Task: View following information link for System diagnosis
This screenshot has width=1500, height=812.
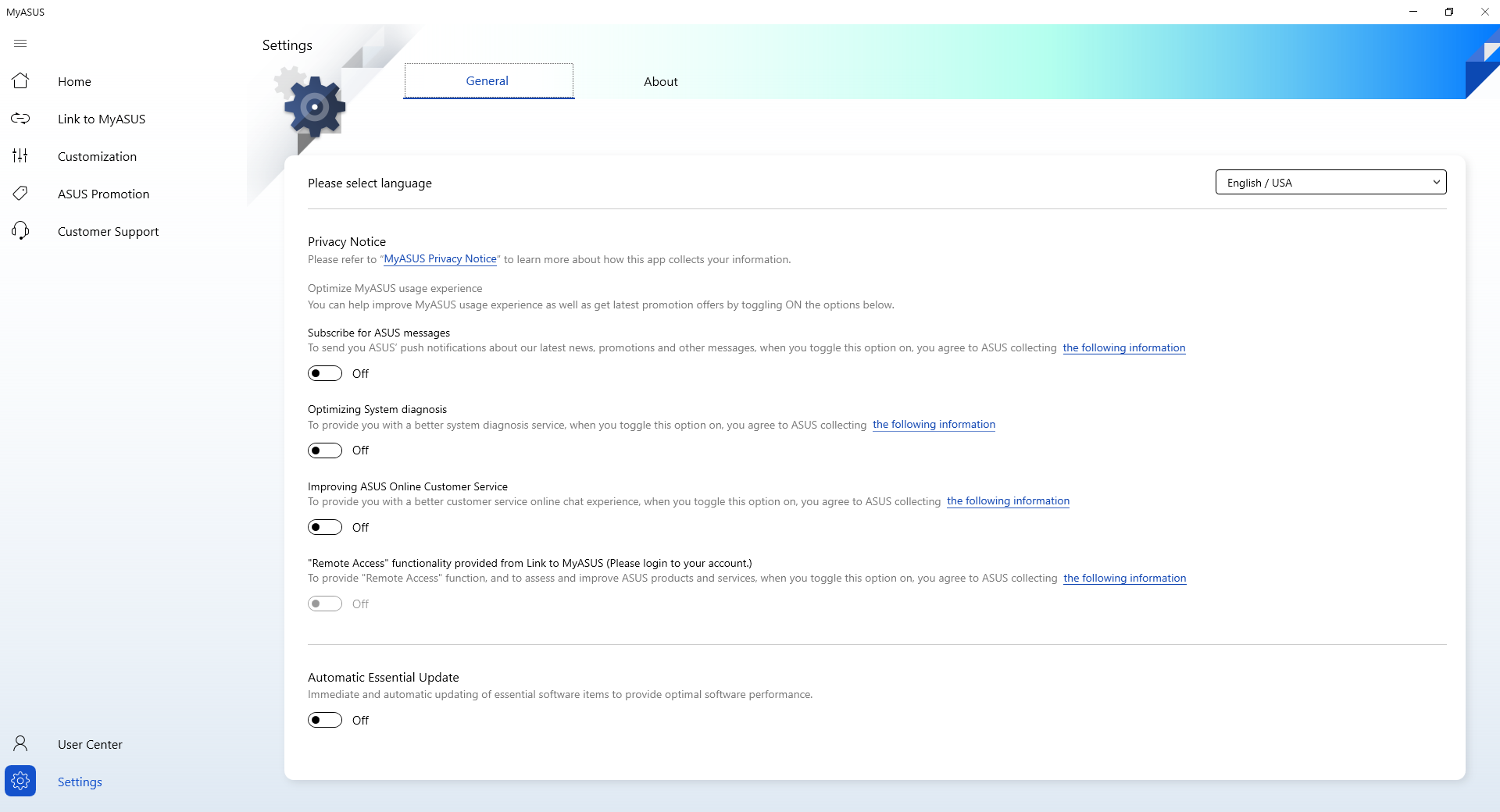Action: pos(934,425)
